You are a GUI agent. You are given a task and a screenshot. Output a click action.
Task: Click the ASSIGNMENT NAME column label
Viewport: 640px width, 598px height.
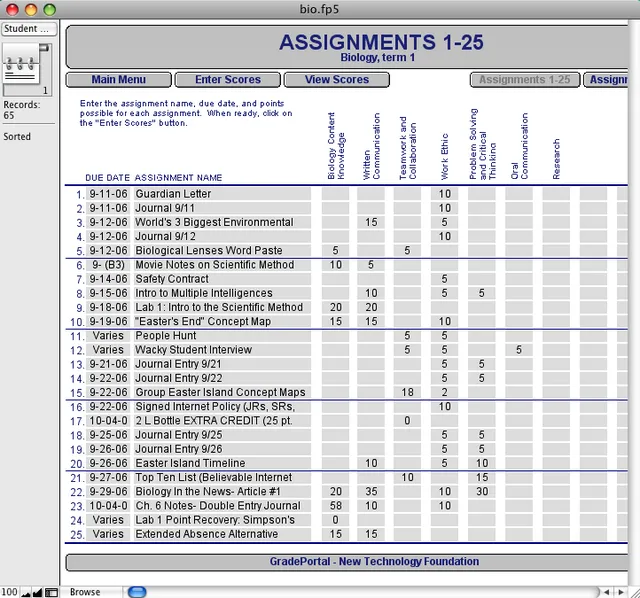178,178
